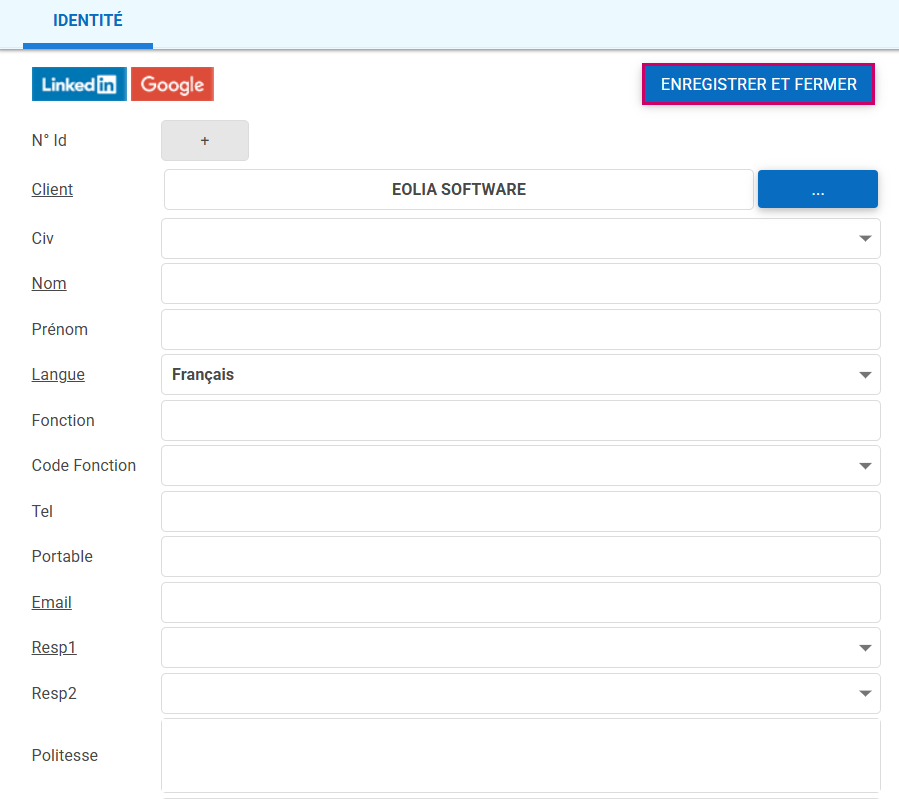Click inside the Politesse text area
Screen dimensions: 899x799
[520, 756]
